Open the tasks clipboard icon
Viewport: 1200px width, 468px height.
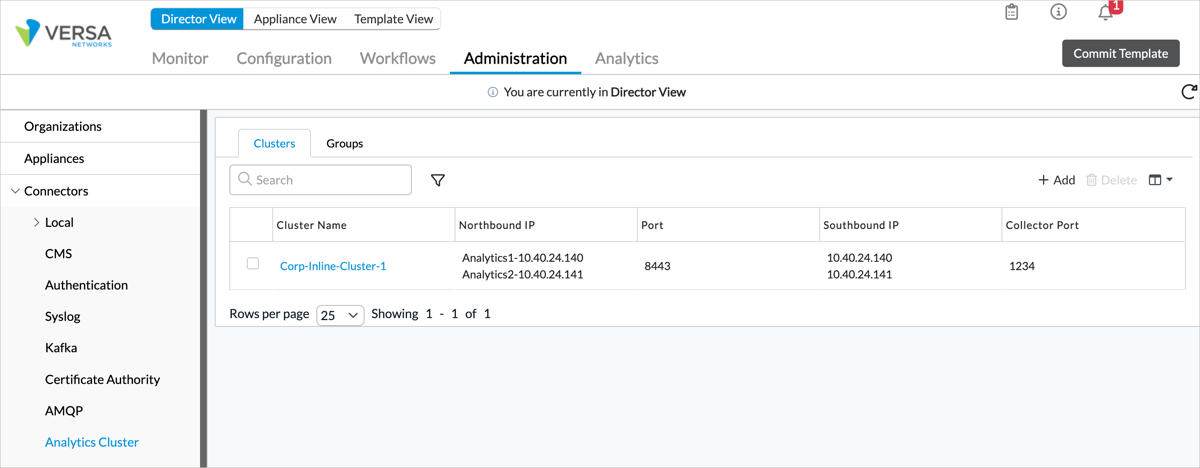(1011, 12)
